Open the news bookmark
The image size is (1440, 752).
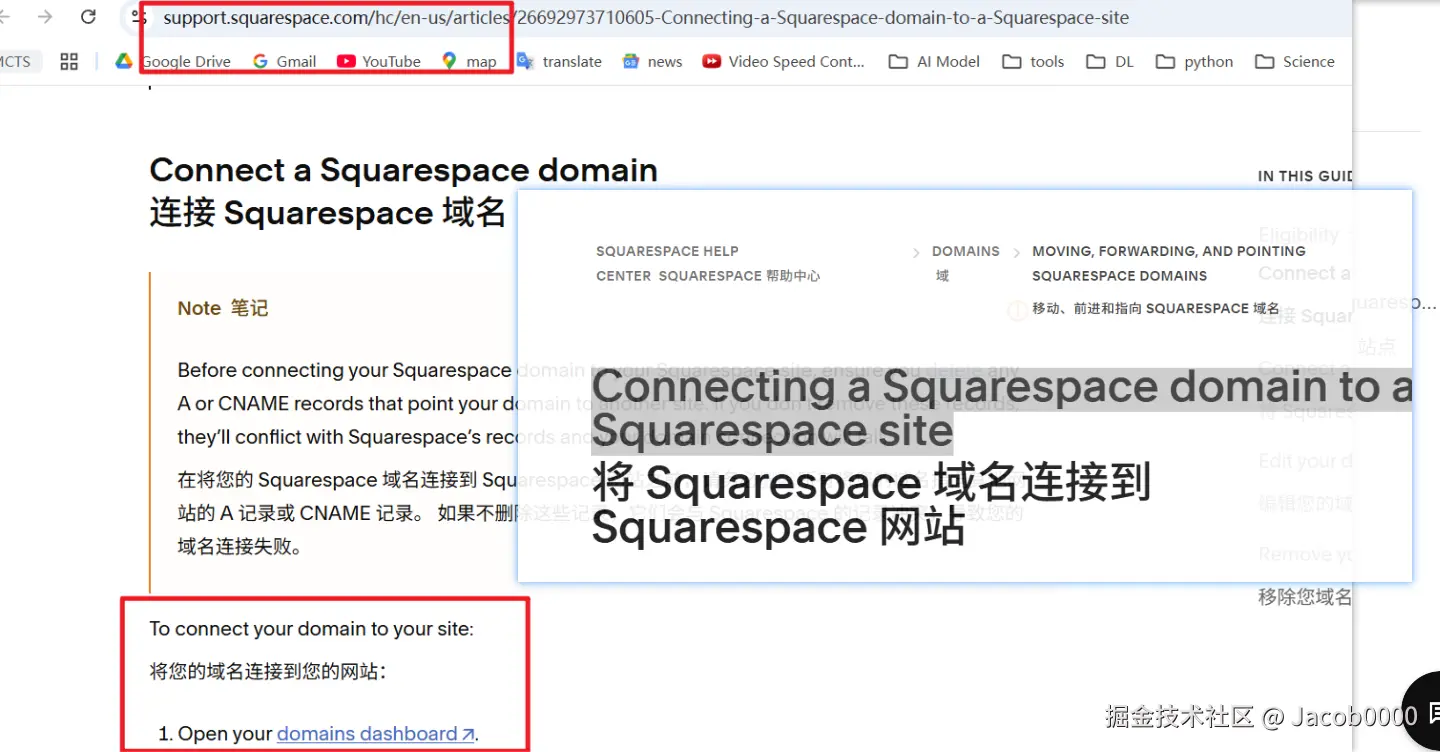click(x=652, y=62)
